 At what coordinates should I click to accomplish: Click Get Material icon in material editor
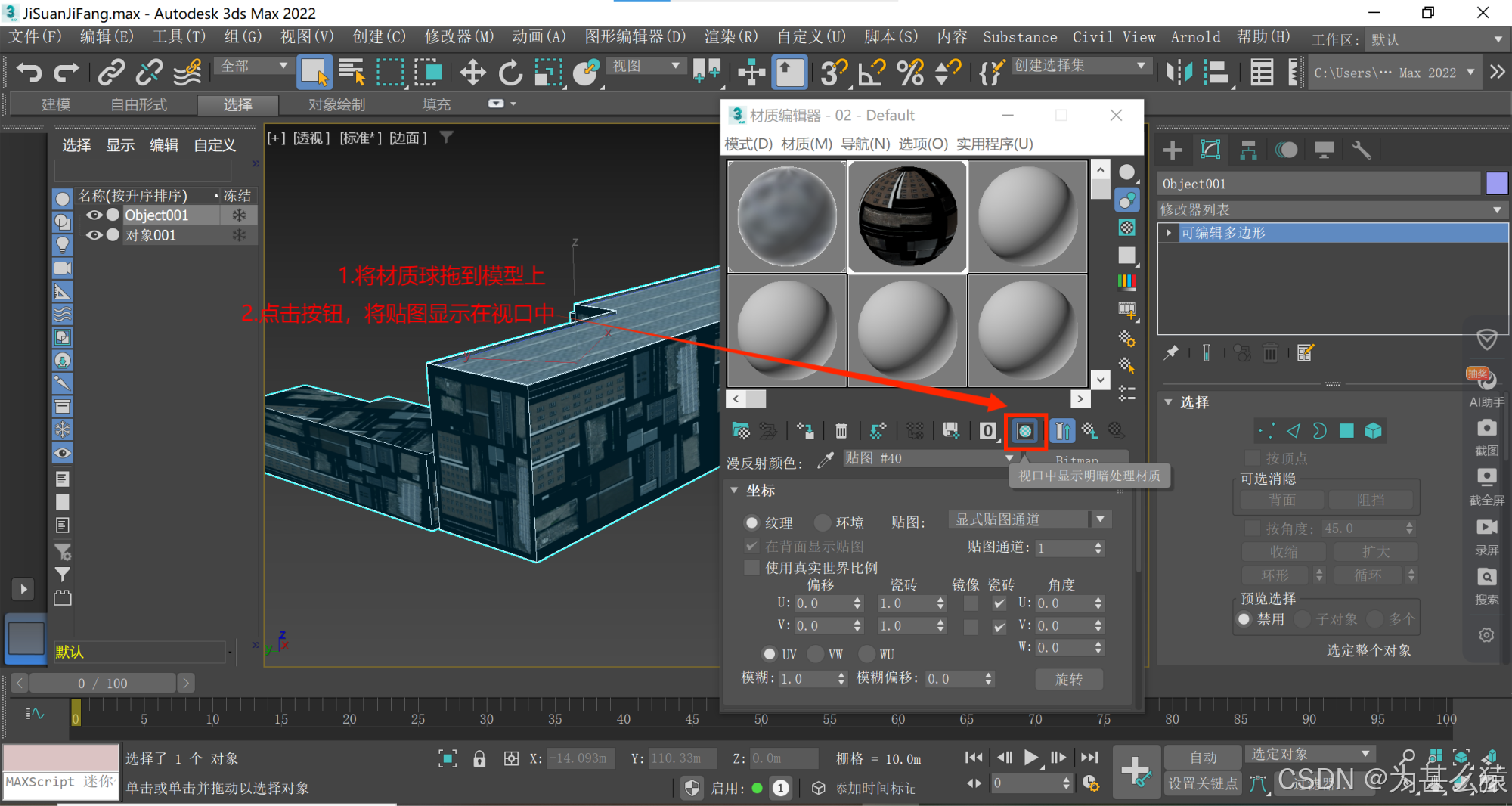pos(741,431)
